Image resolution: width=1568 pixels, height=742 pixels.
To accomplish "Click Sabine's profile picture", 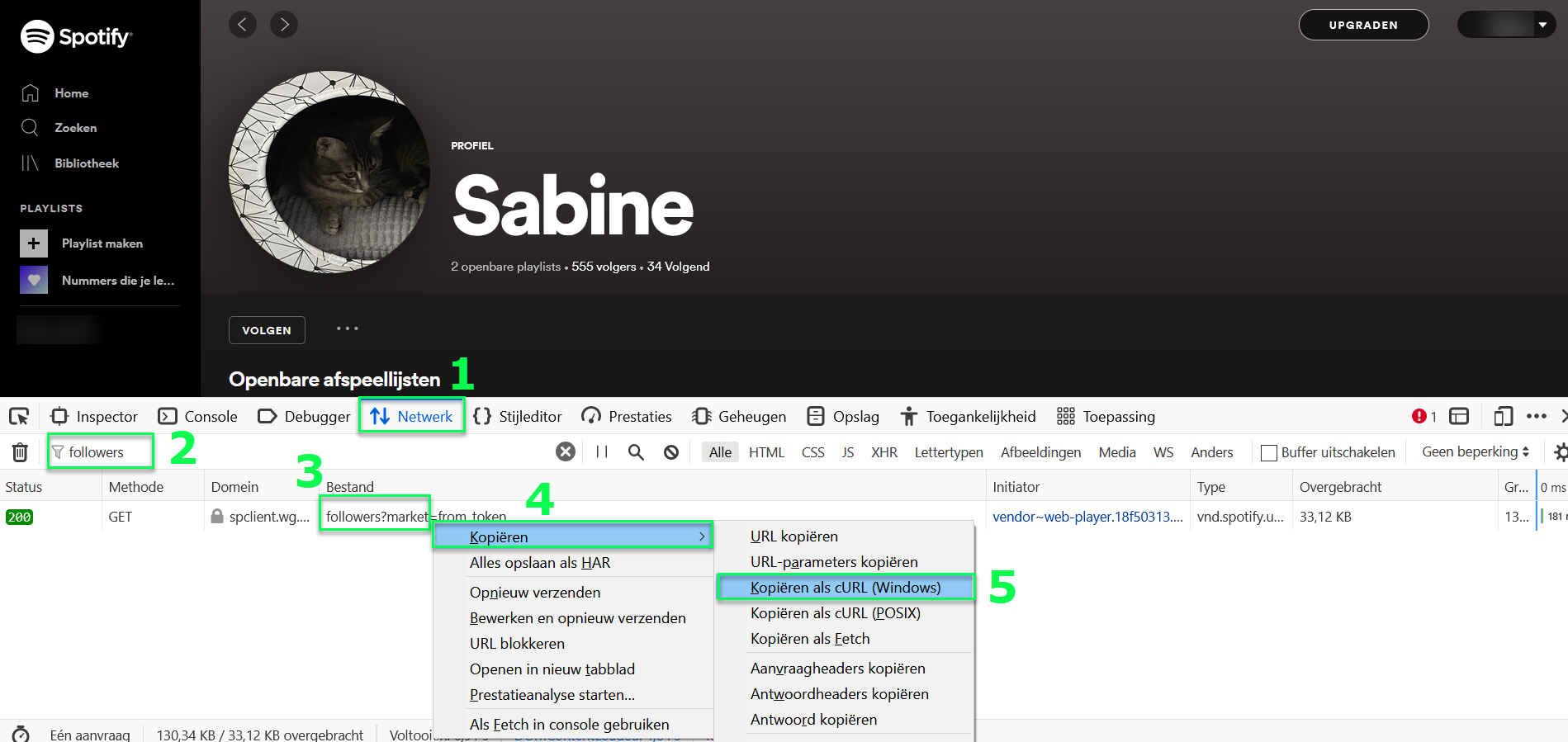I will tap(329, 172).
